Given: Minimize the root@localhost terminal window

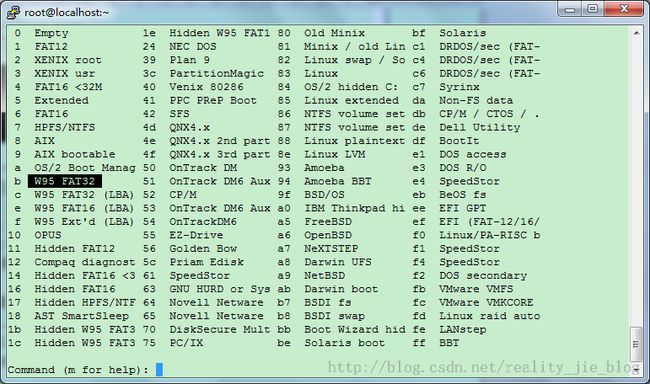Looking at the screenshot, I should (x=570, y=9).
